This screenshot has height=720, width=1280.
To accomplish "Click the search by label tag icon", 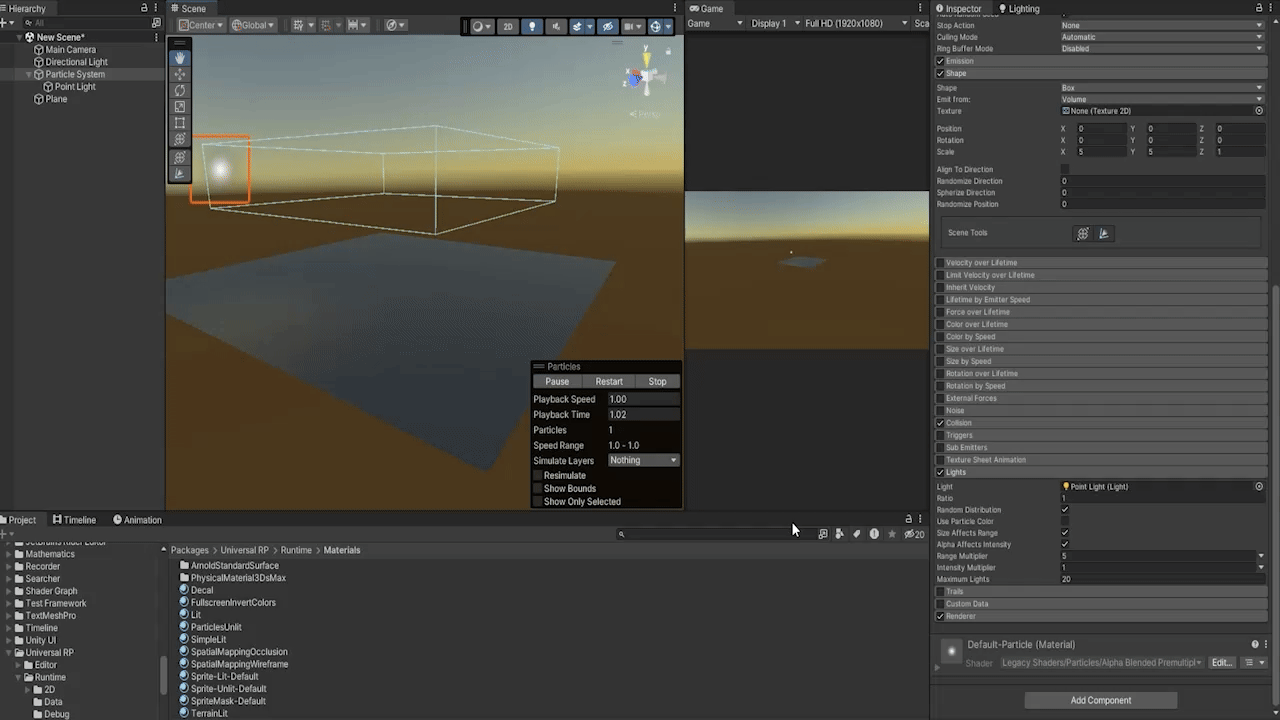I will 856,534.
